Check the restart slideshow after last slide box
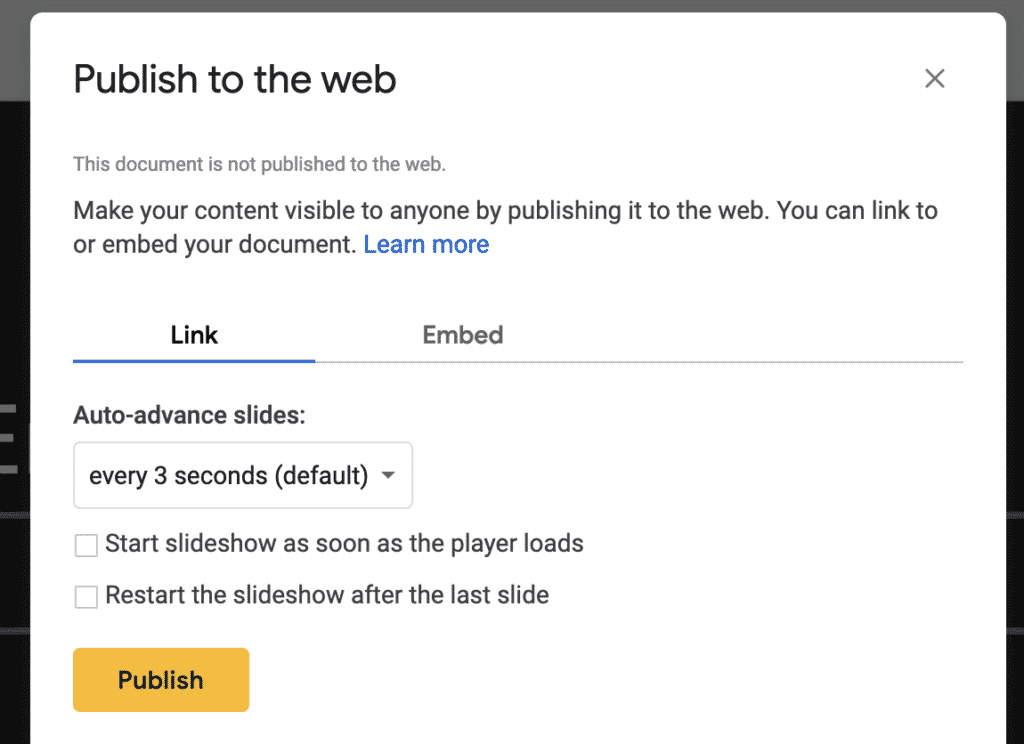The height and width of the screenshot is (744, 1024). click(87, 597)
